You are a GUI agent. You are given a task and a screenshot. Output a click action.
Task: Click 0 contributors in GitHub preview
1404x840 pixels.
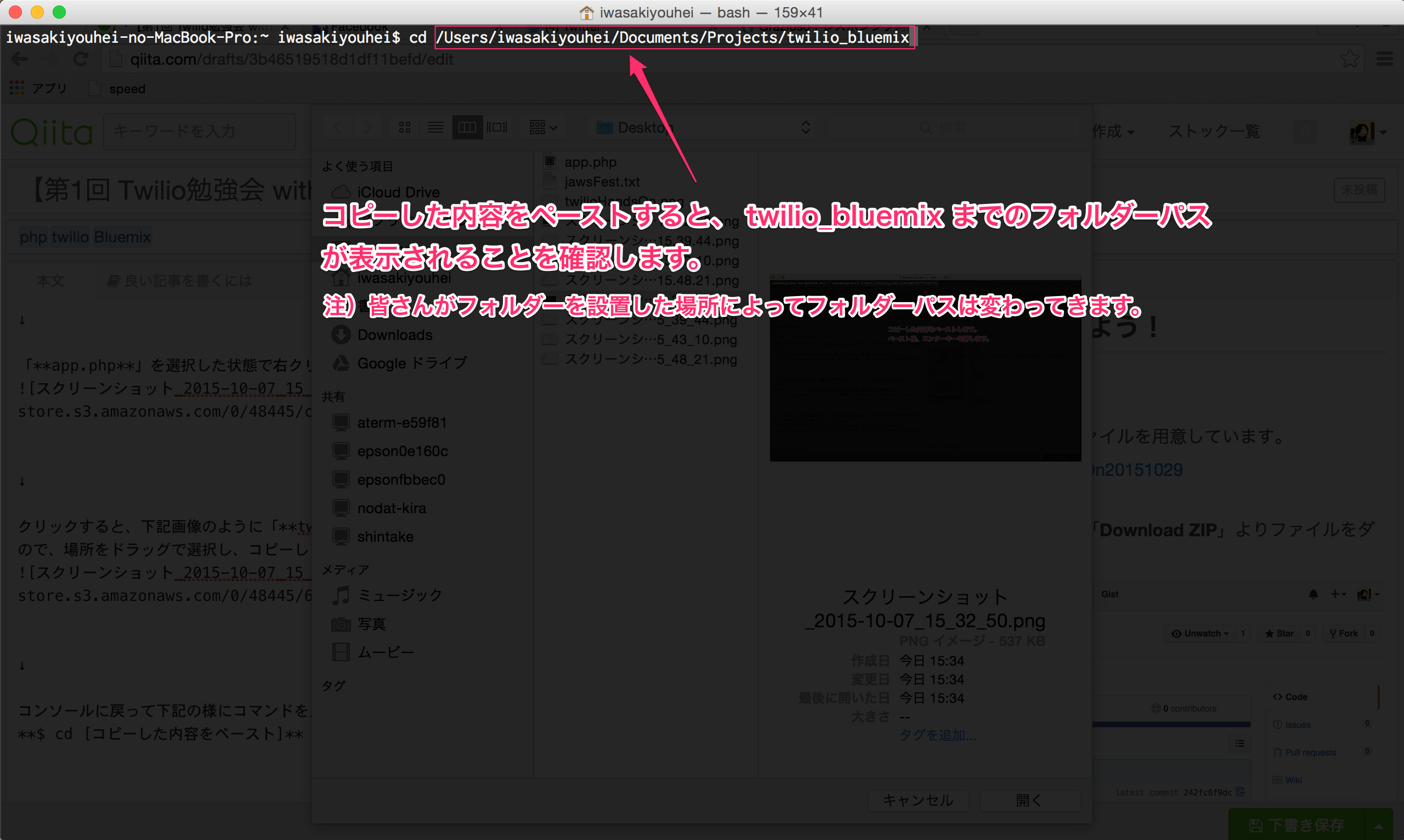pos(1184,708)
